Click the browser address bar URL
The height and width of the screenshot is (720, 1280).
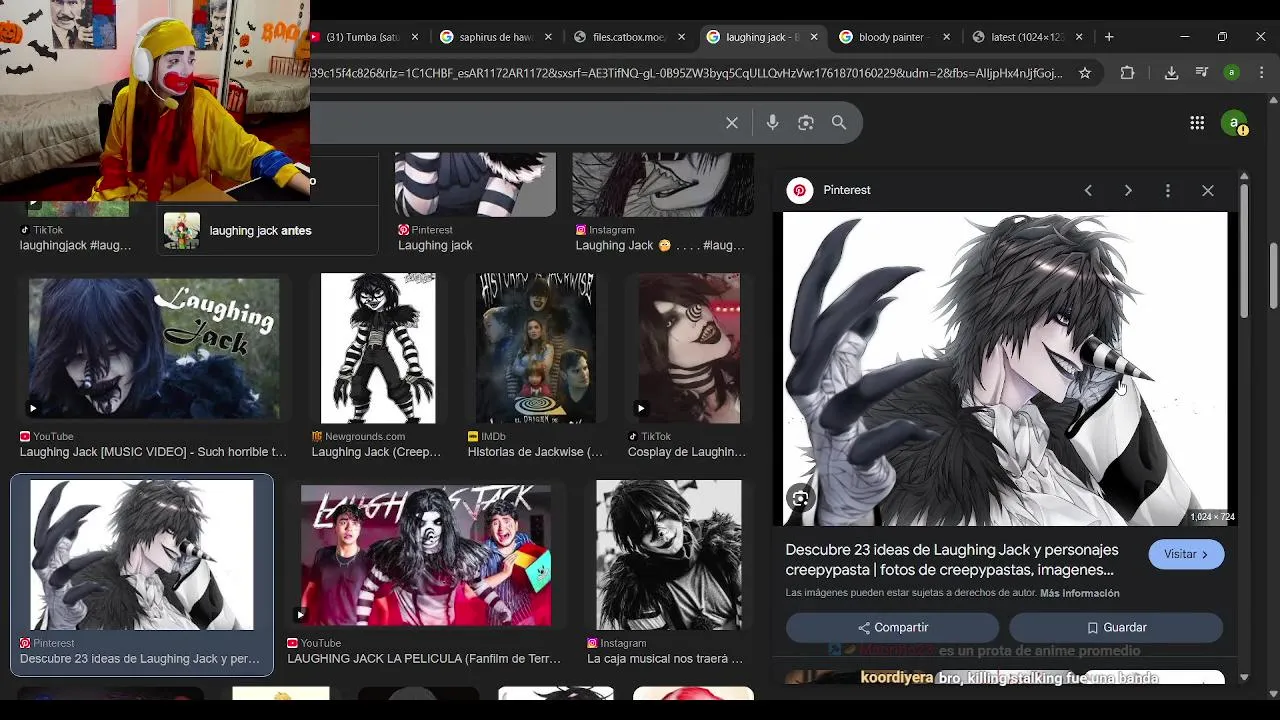[x=688, y=73]
